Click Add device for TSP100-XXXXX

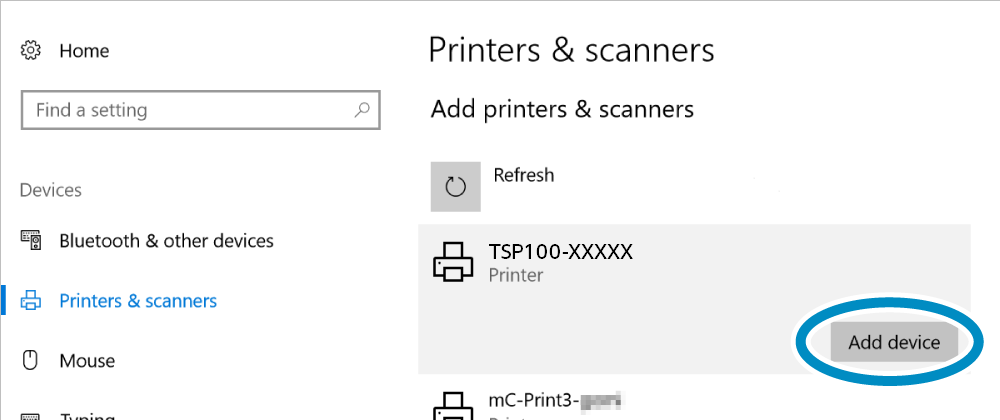point(894,342)
